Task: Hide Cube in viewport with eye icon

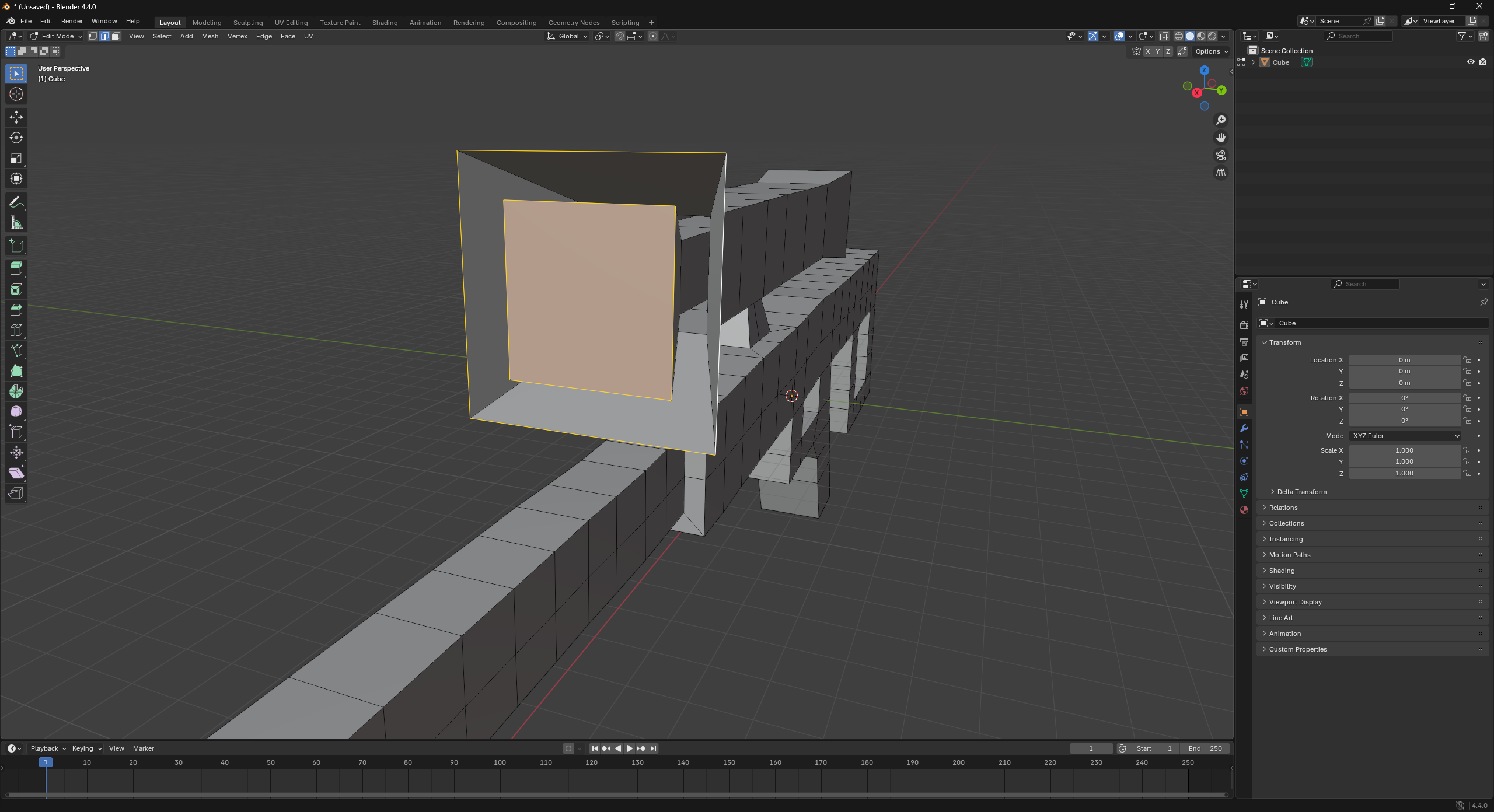Action: click(x=1471, y=62)
